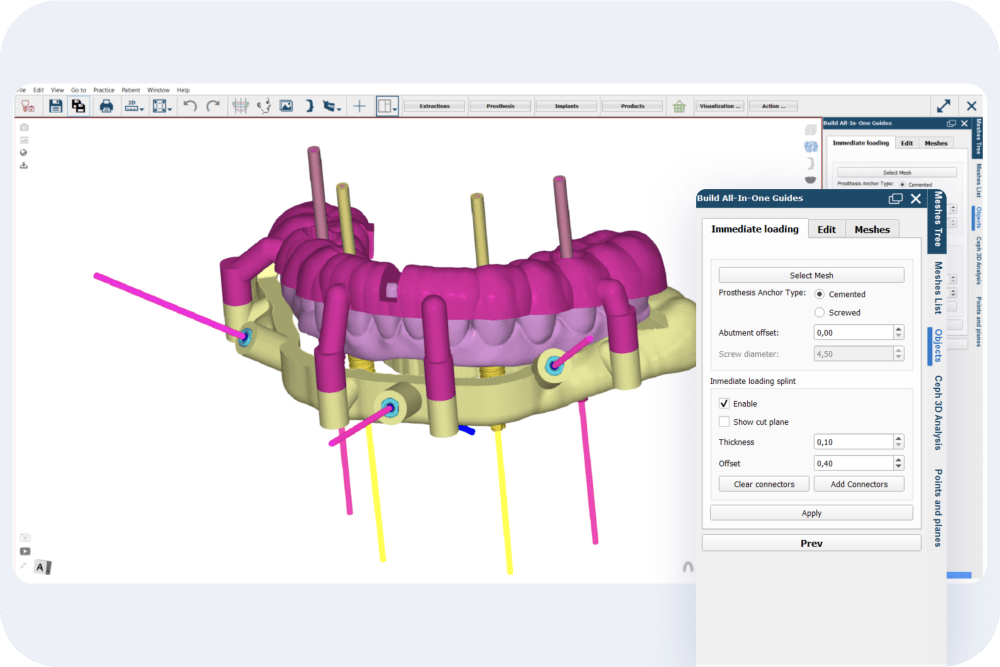Open the fit-to-view dropdown arrow
This screenshot has width=1000, height=667.
170,109
